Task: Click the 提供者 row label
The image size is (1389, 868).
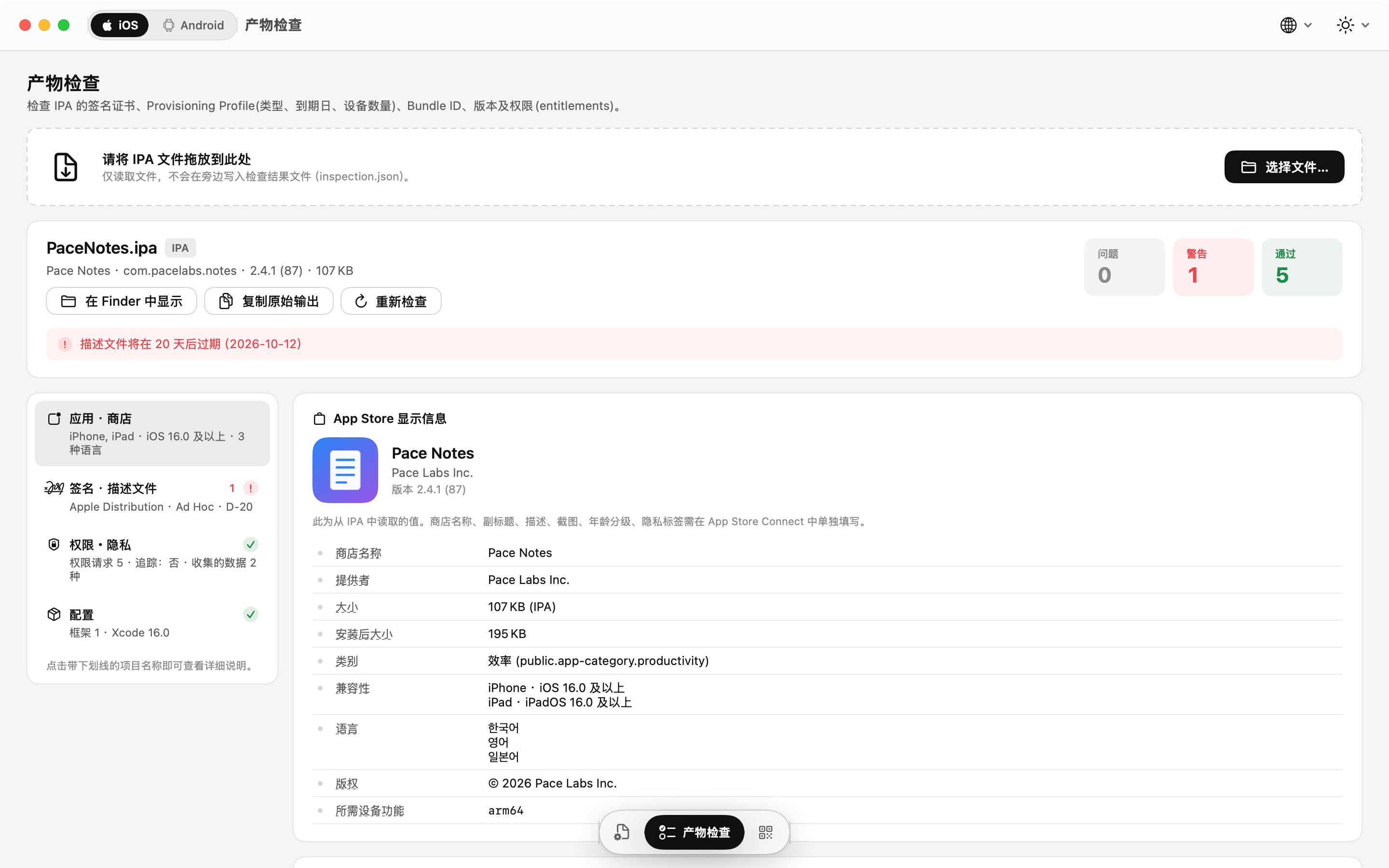Action: coord(353,580)
